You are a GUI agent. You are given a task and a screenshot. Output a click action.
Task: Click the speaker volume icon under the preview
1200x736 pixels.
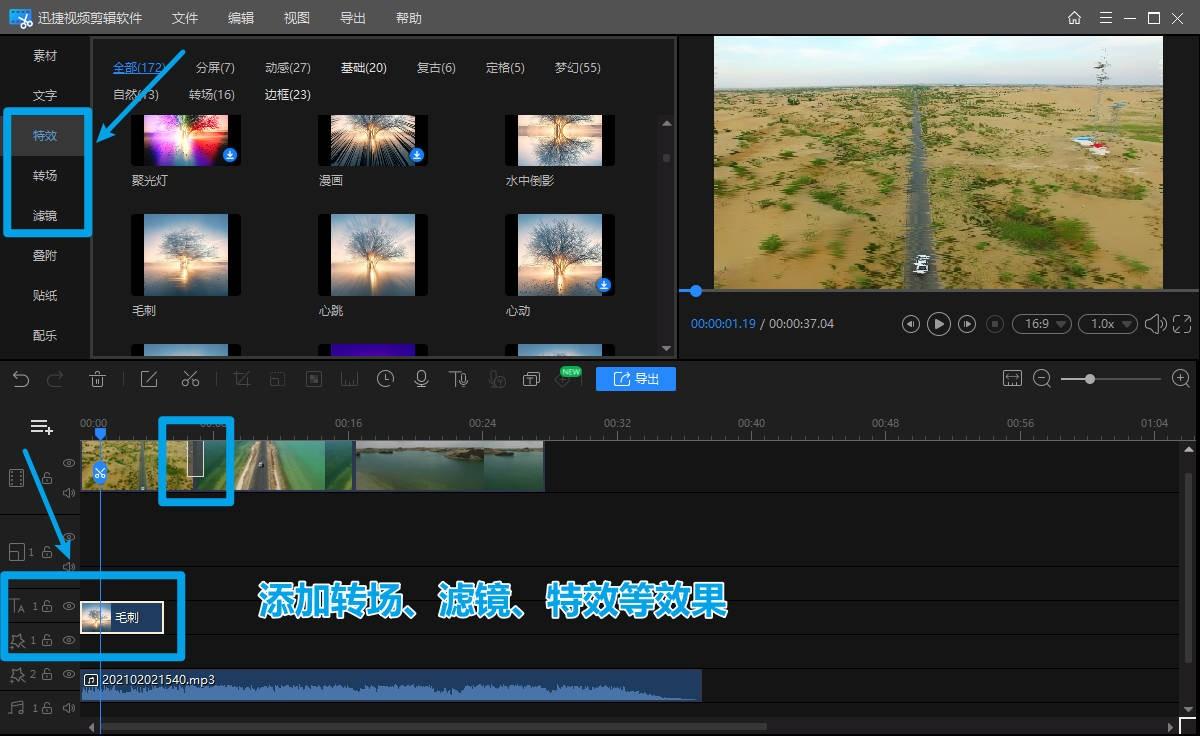(1155, 324)
